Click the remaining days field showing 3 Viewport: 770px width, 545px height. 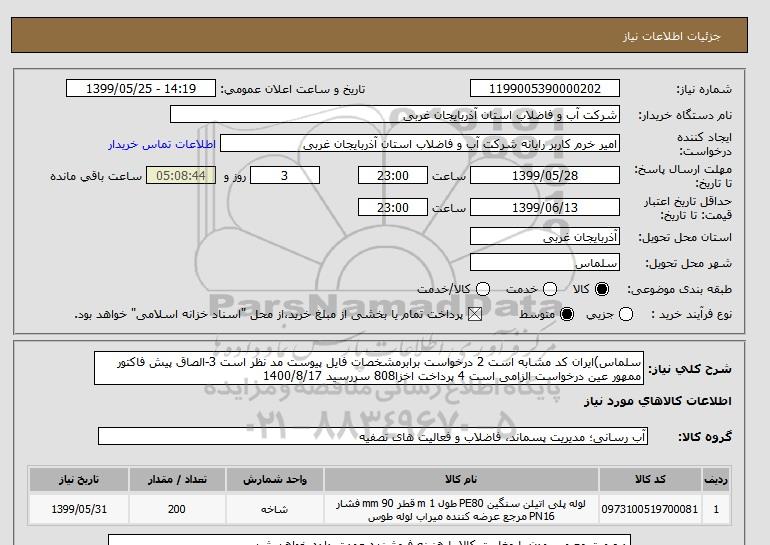[x=285, y=175]
